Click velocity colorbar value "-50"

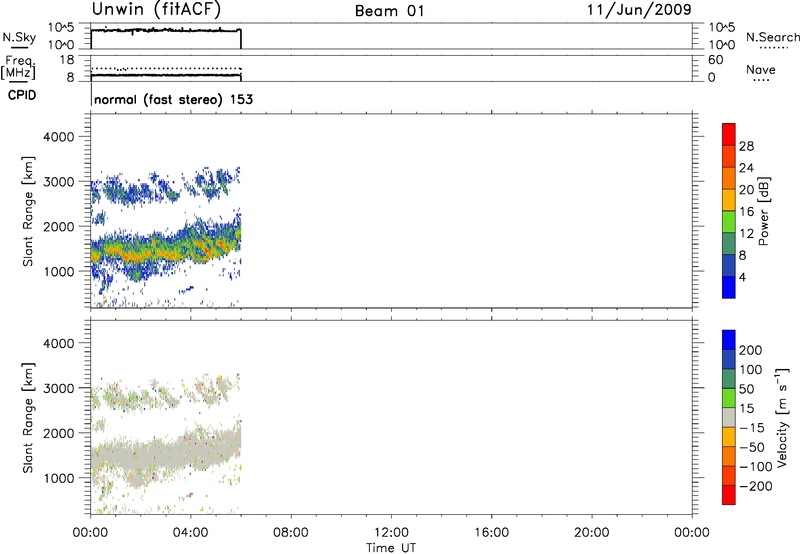click(x=752, y=447)
